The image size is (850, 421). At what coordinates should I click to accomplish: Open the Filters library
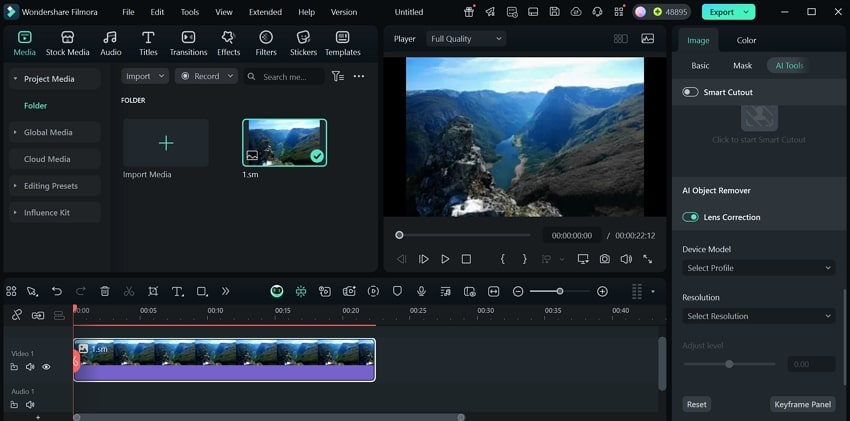point(266,43)
